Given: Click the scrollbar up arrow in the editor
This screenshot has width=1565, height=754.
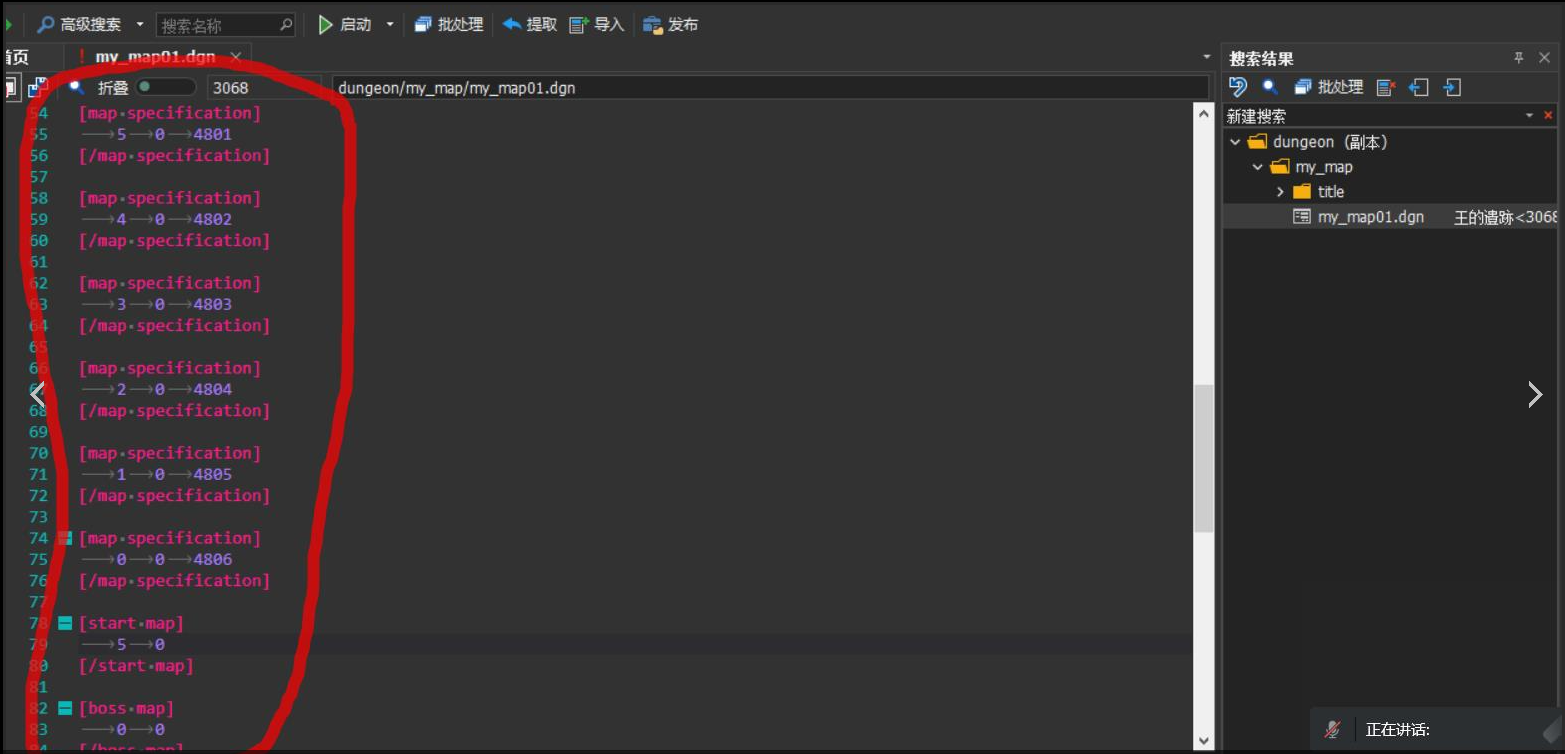Looking at the screenshot, I should [x=1204, y=113].
